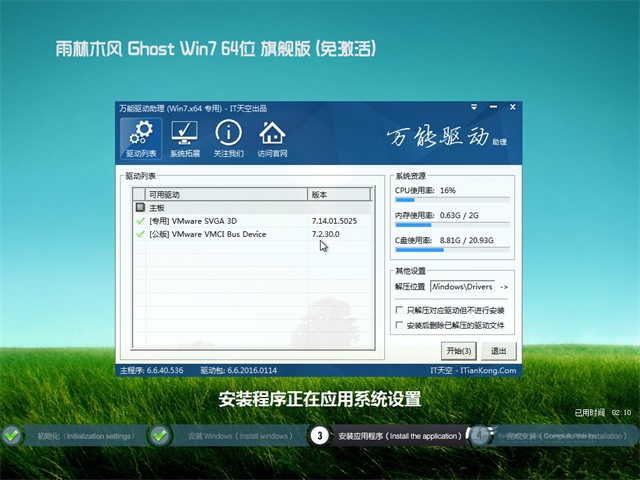The image size is (640, 480).
Task: Click the 内存使用率 0.63G / 2G value
Action: [x=459, y=216]
